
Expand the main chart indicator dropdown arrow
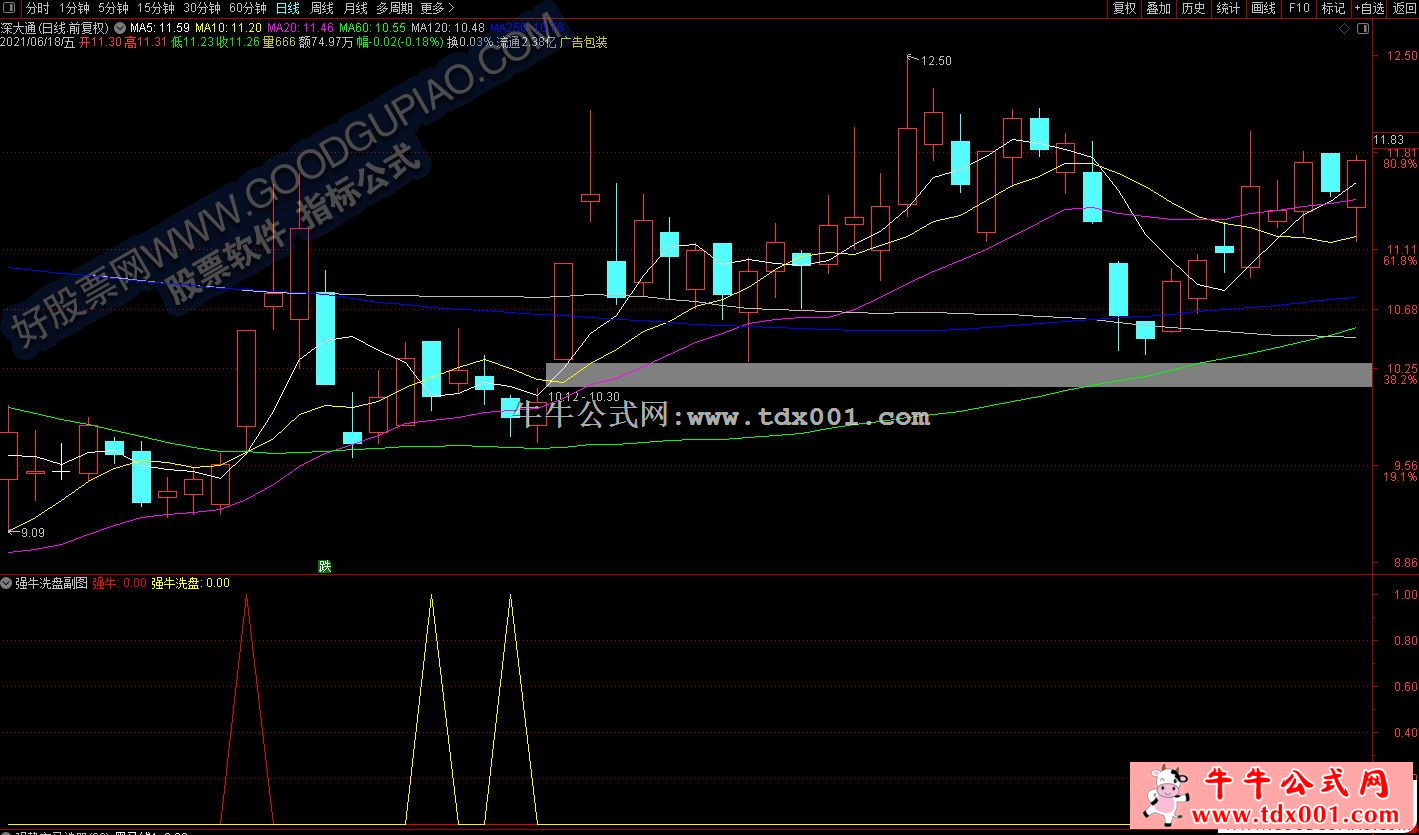pyautogui.click(x=121, y=28)
